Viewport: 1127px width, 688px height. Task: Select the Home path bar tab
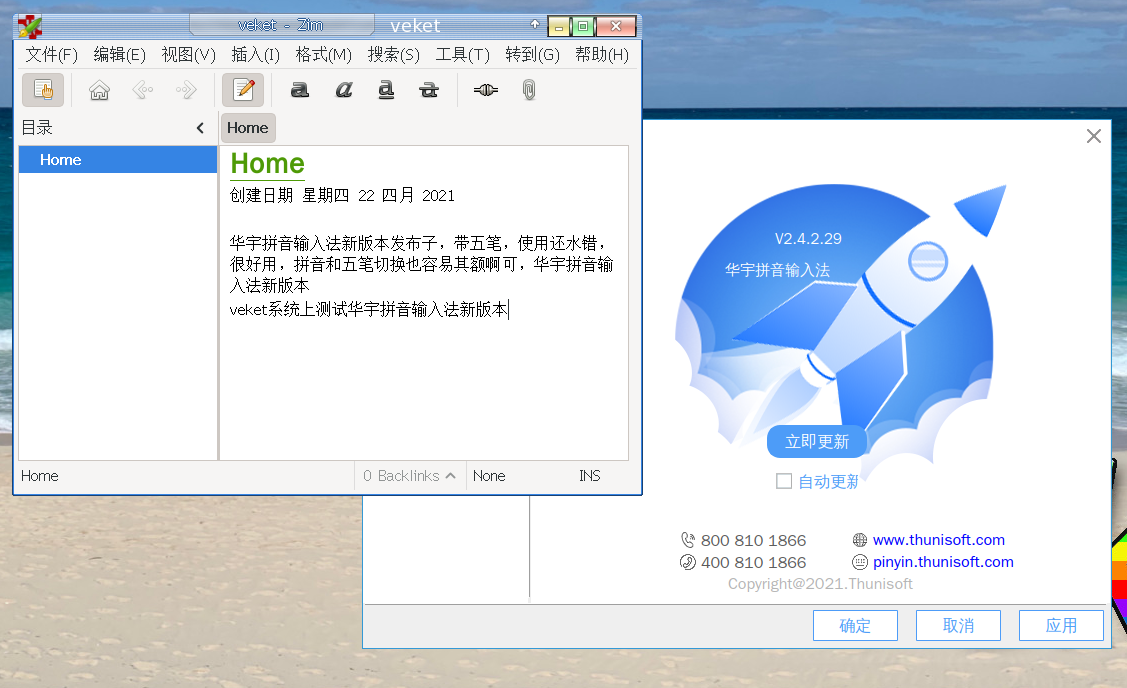click(248, 128)
